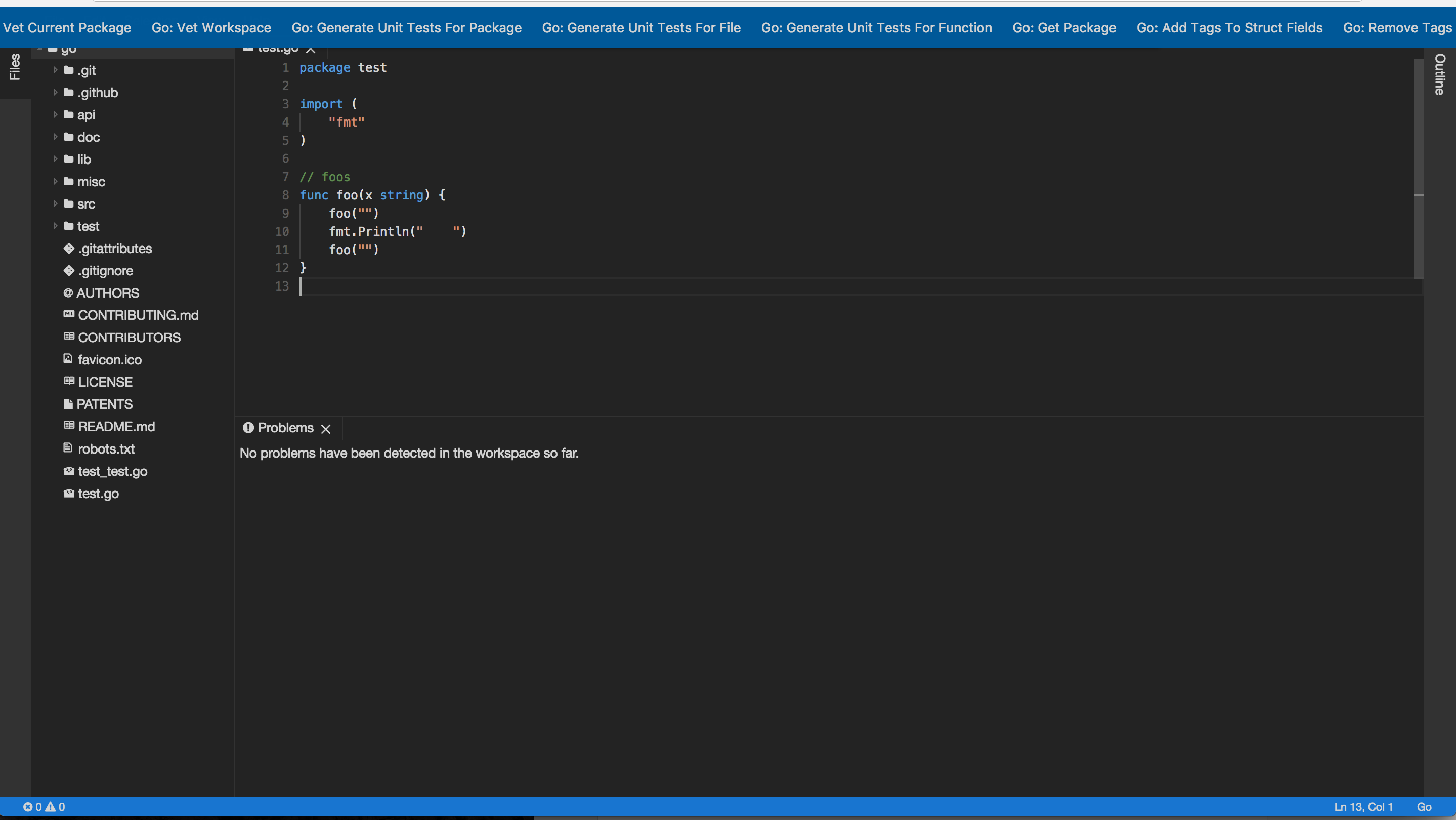This screenshot has width=1456, height=820.
Task: Expand the api folder arrow
Action: [55, 115]
